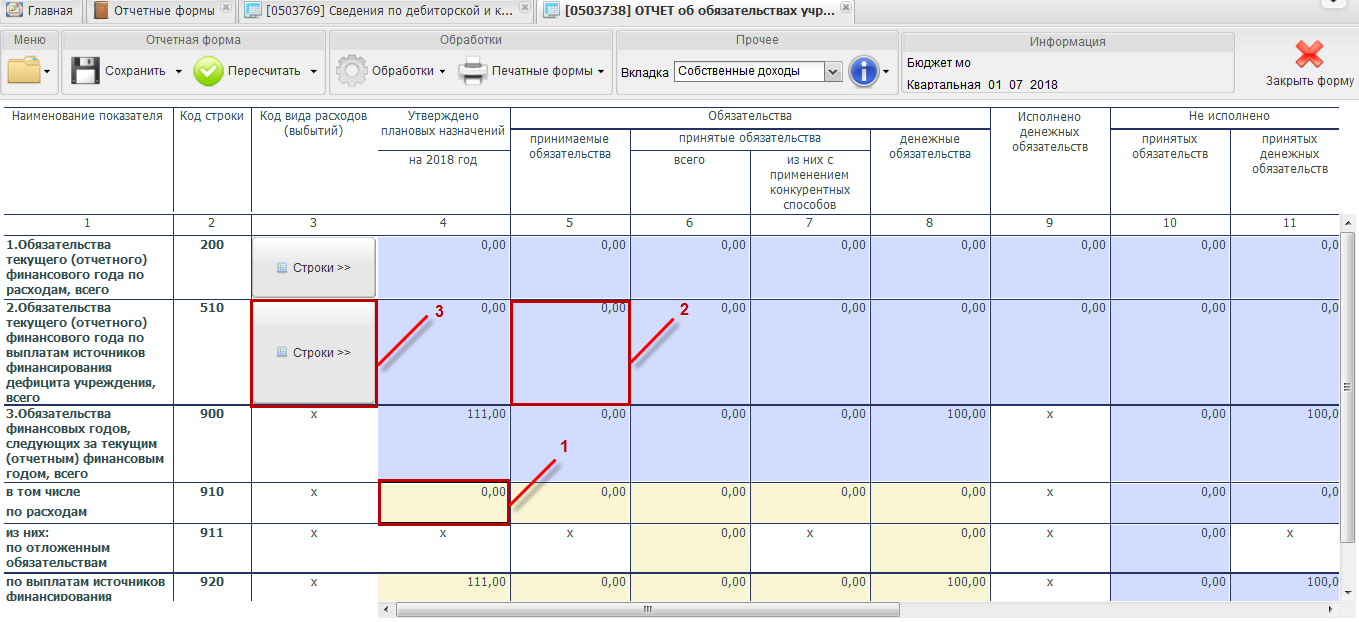Click the Печатные формы button label
This screenshot has width=1359, height=622.
pos(542,72)
